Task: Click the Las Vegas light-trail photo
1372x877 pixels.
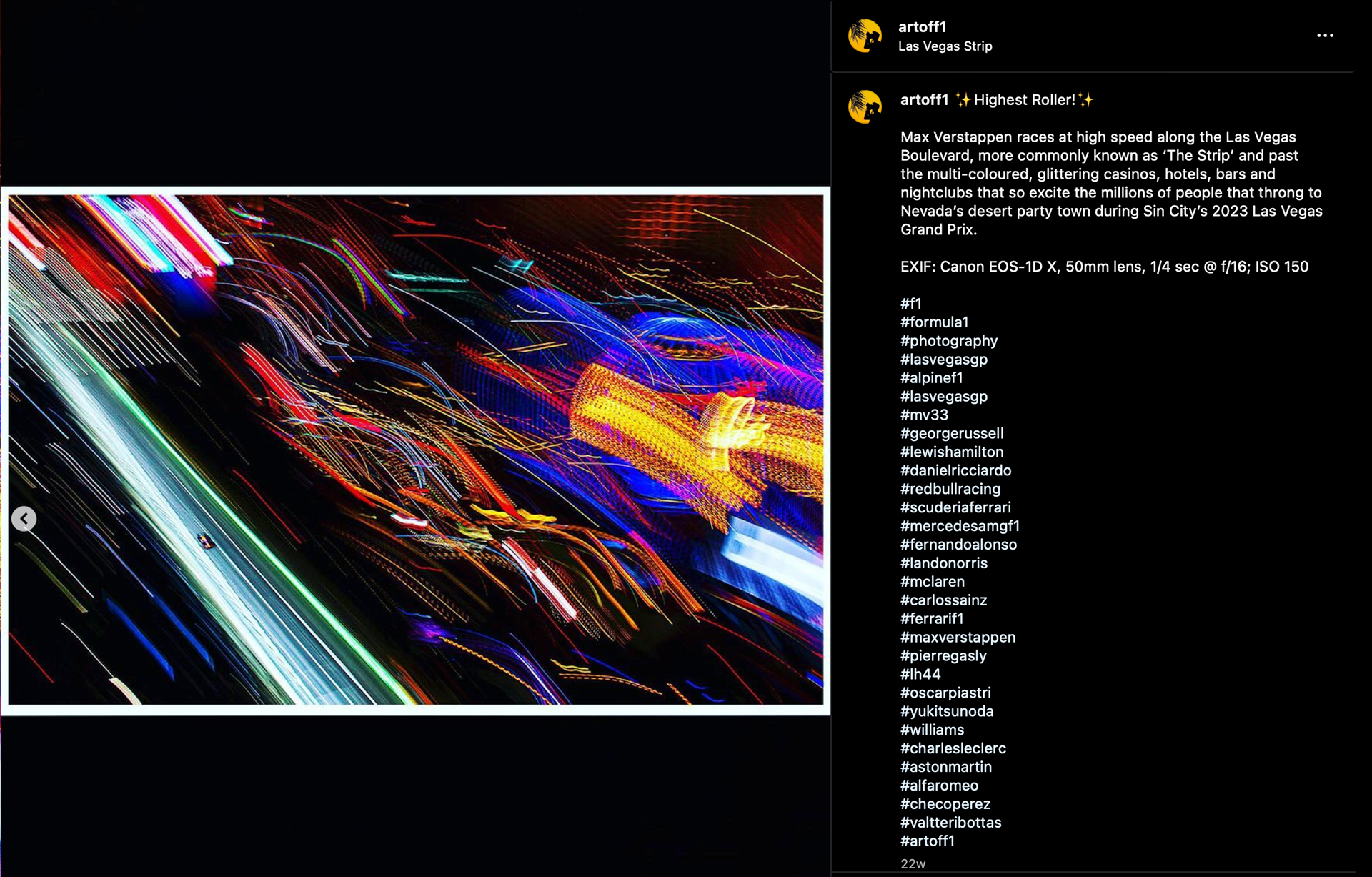Action: 414,450
